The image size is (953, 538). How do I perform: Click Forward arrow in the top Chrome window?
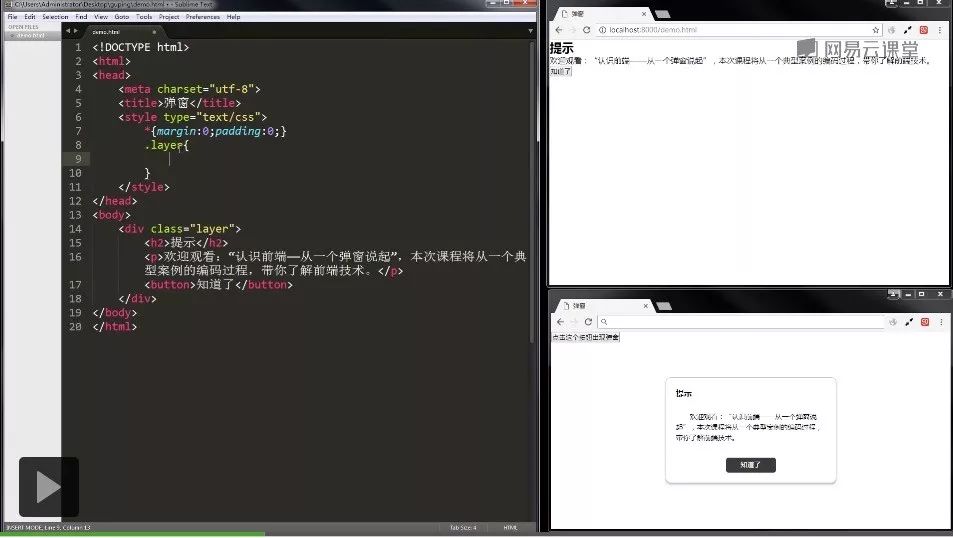coord(572,30)
